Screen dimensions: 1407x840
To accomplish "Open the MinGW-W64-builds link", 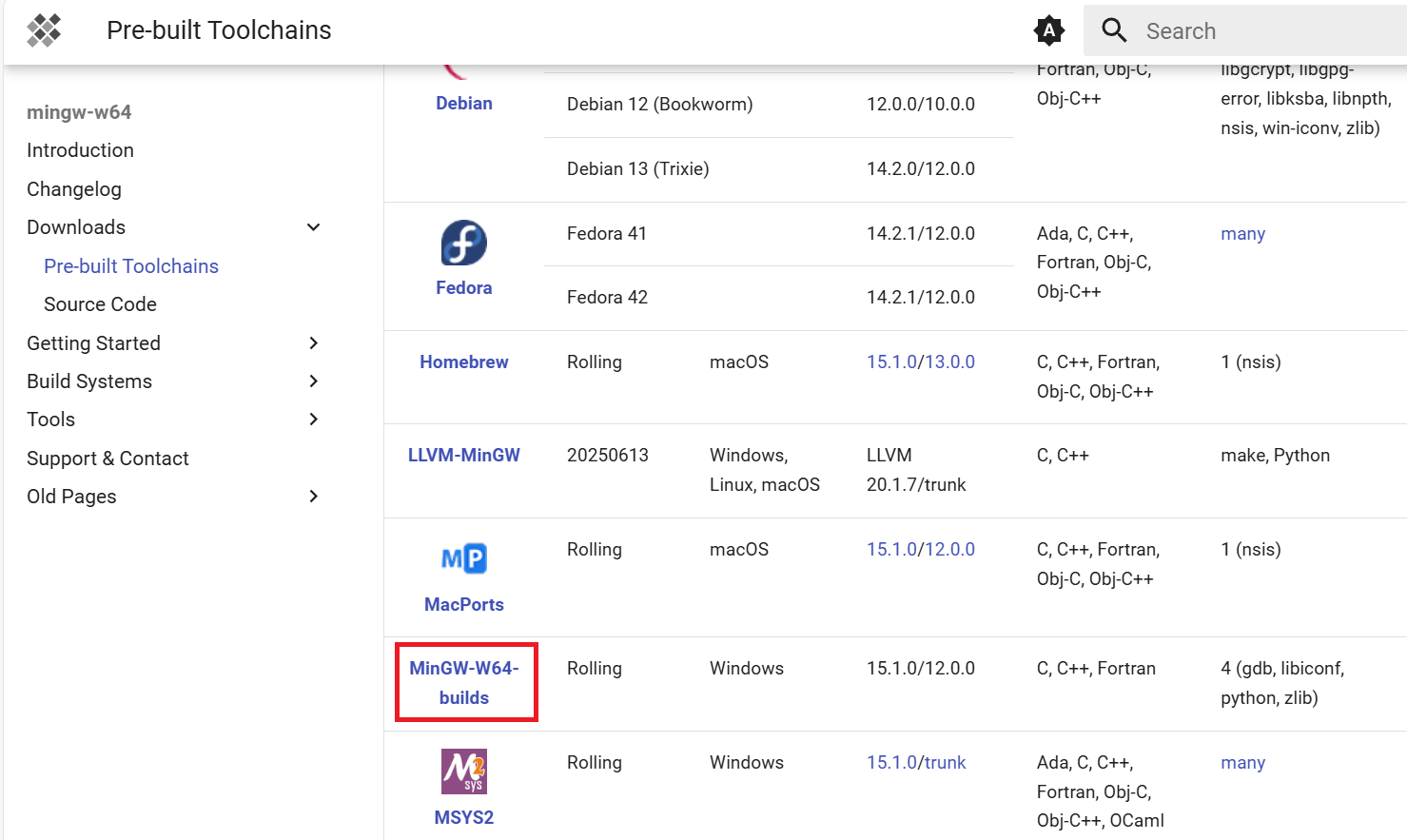I will point(464,682).
